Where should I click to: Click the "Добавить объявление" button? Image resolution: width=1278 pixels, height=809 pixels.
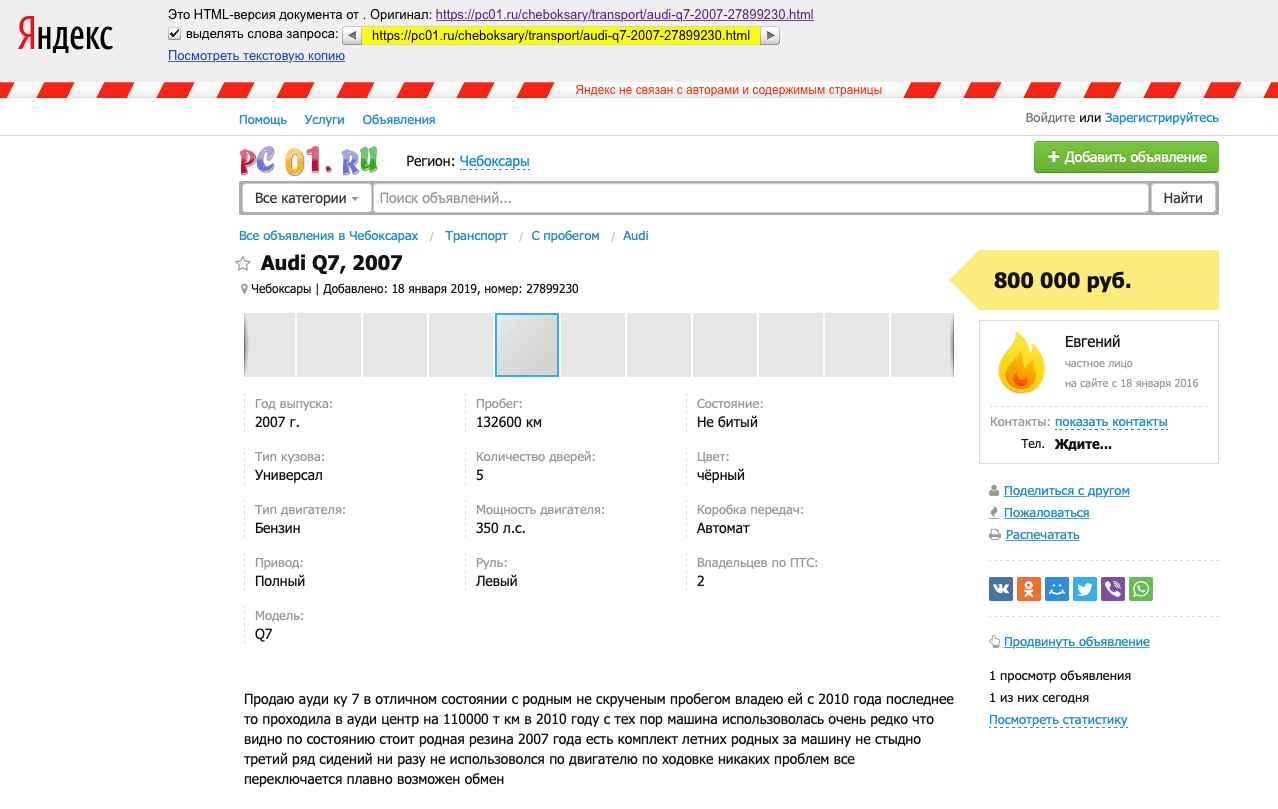pyautogui.click(x=1126, y=157)
